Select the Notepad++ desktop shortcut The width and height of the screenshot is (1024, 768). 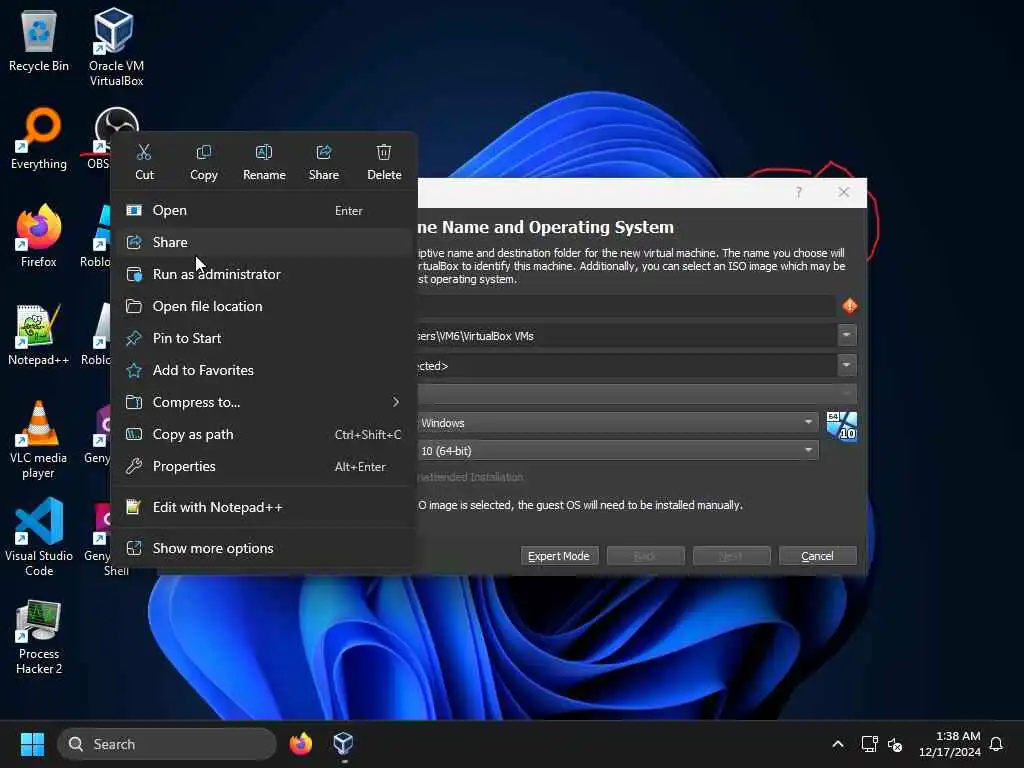[39, 334]
